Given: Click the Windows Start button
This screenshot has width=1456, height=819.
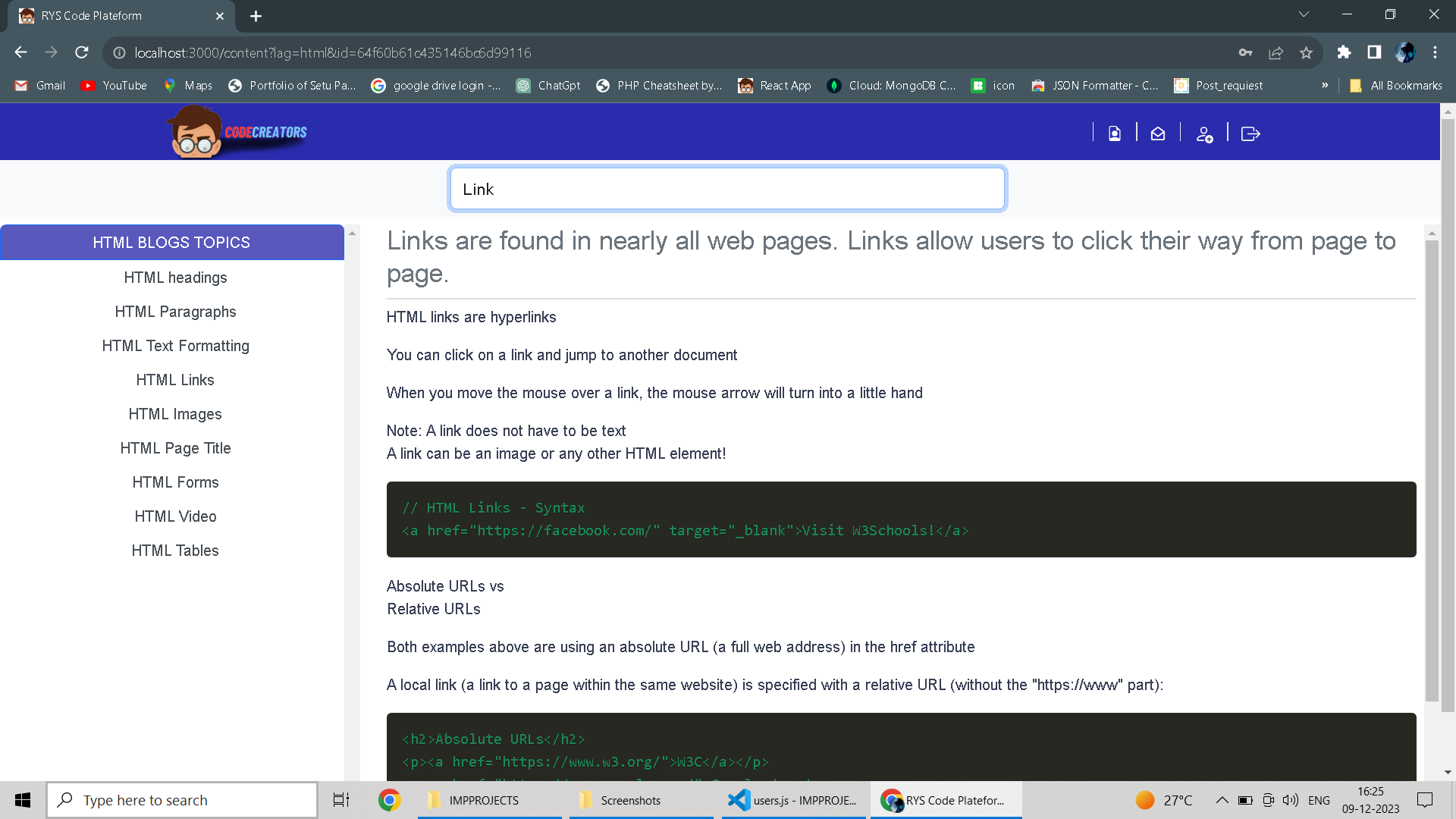Looking at the screenshot, I should pyautogui.click(x=23, y=800).
